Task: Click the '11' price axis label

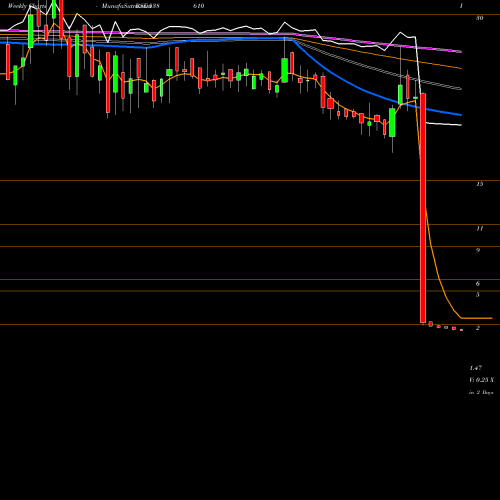Action: pyautogui.click(x=479, y=229)
